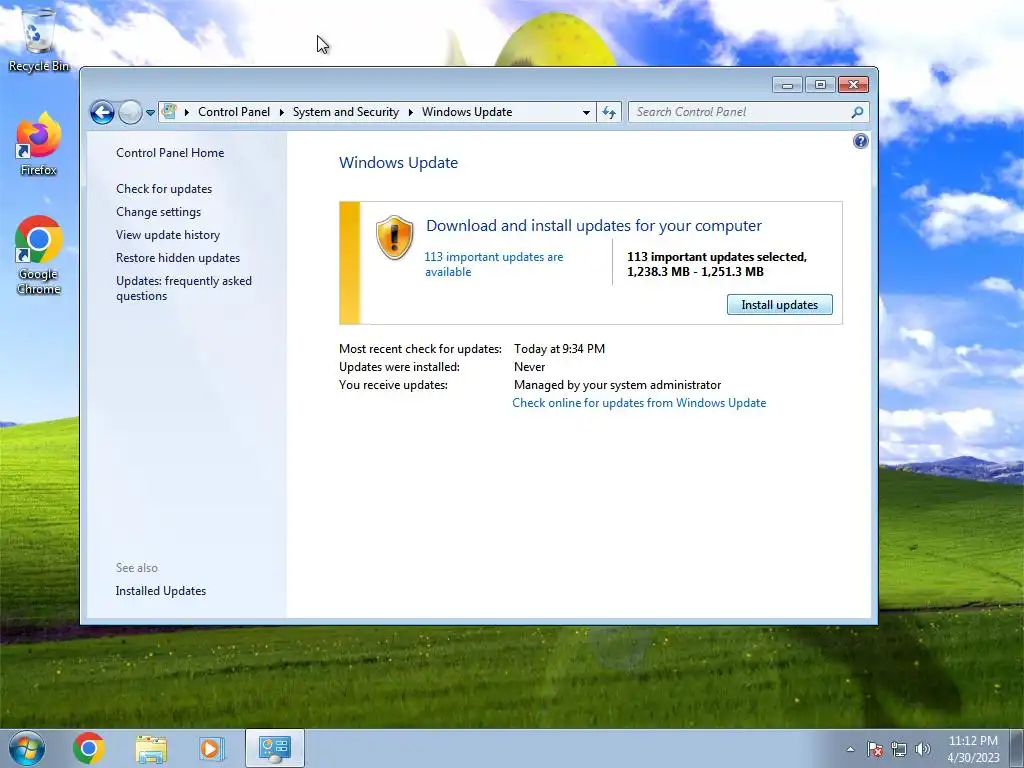Select the Google Chrome desktop shortcut
This screenshot has width=1024, height=768.
tap(39, 255)
